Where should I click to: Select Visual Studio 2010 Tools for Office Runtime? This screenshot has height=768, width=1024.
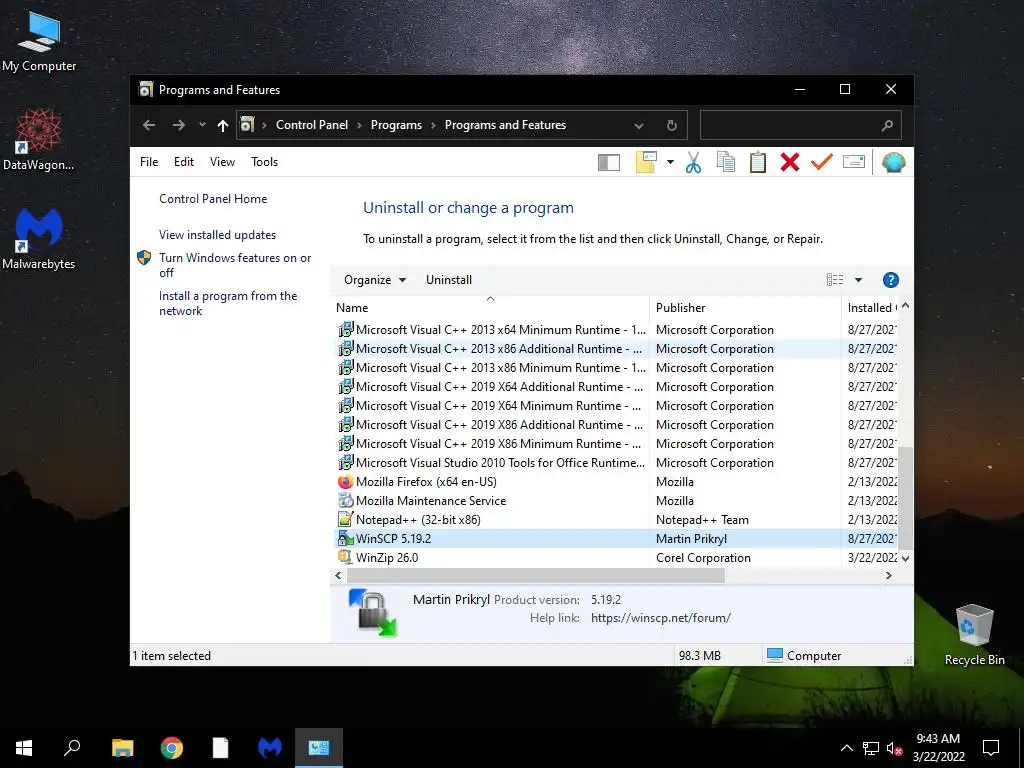(x=491, y=463)
